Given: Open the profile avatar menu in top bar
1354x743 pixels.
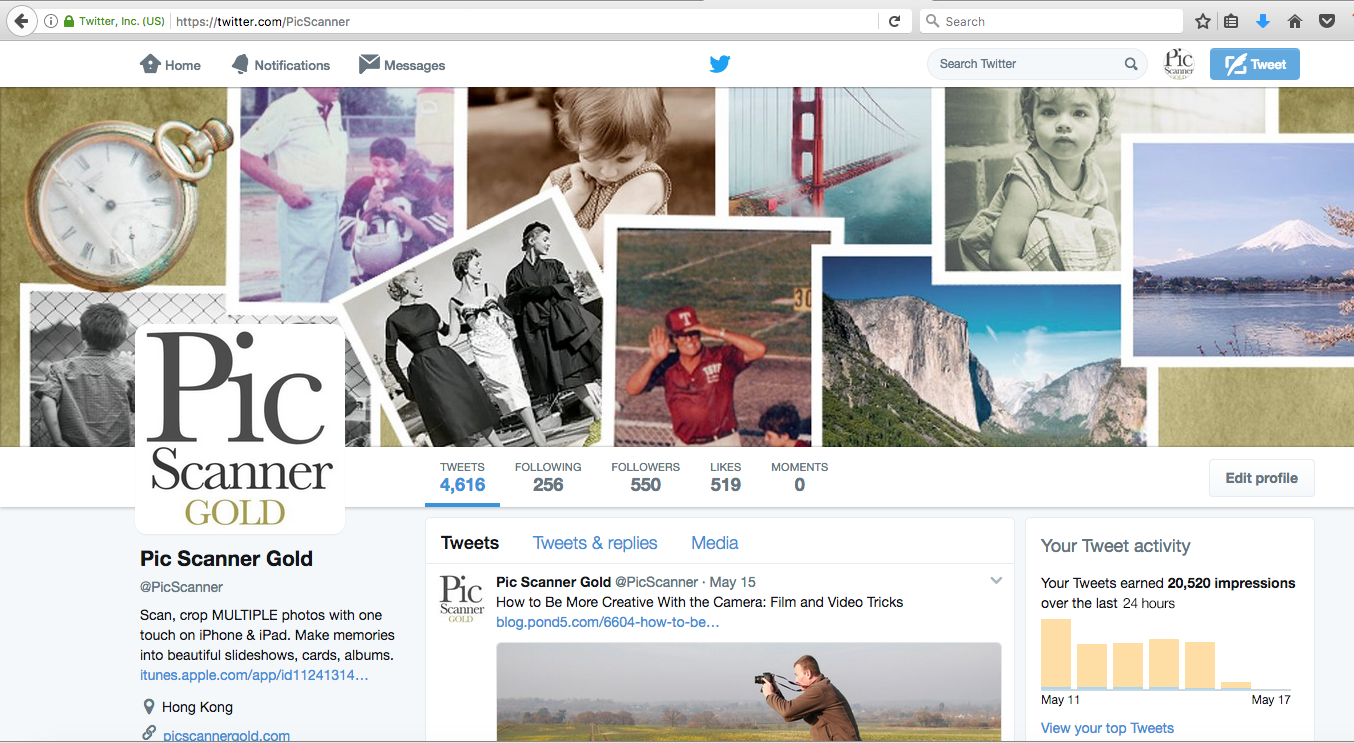Looking at the screenshot, I should pos(1179,64).
